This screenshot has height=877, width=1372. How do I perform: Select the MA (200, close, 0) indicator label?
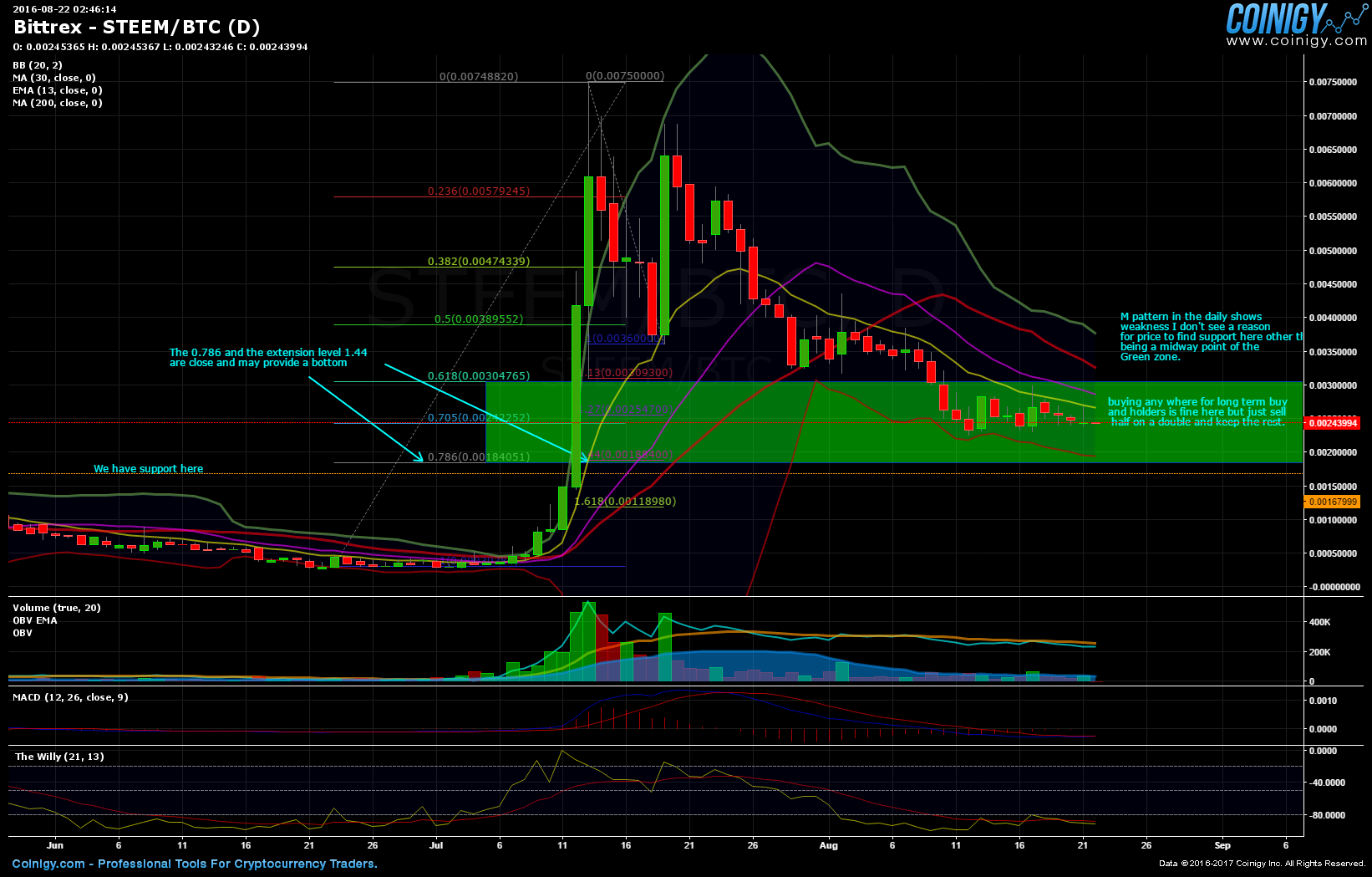pos(58,103)
